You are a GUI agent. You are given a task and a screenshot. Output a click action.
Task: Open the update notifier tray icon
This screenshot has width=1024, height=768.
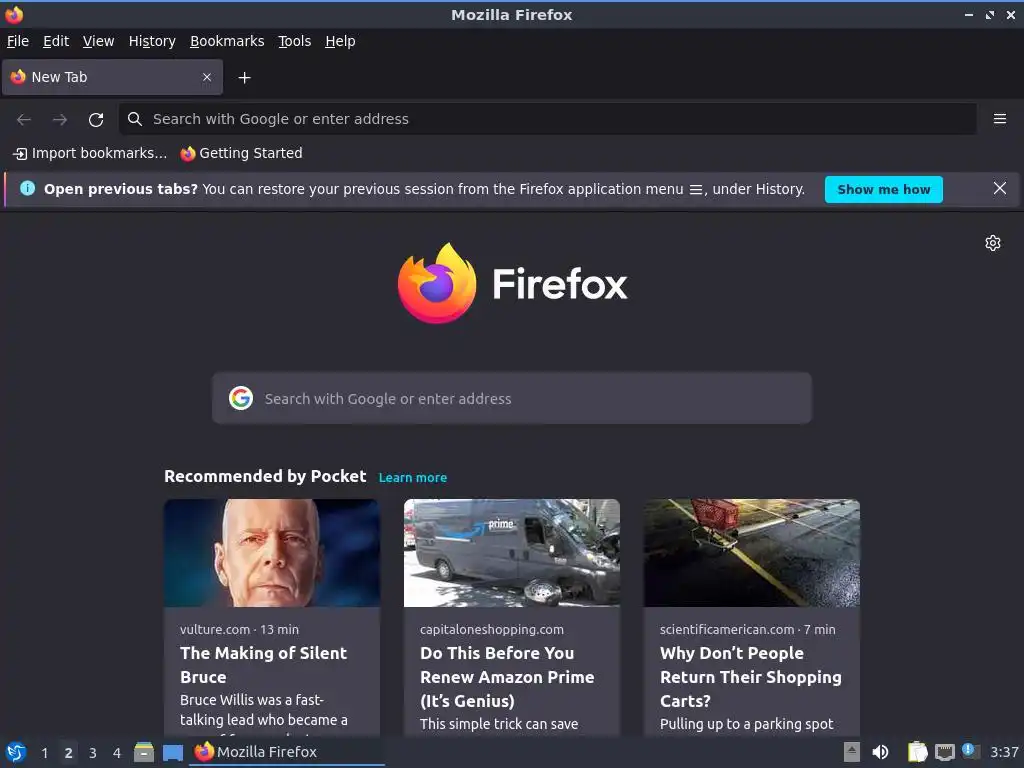970,751
